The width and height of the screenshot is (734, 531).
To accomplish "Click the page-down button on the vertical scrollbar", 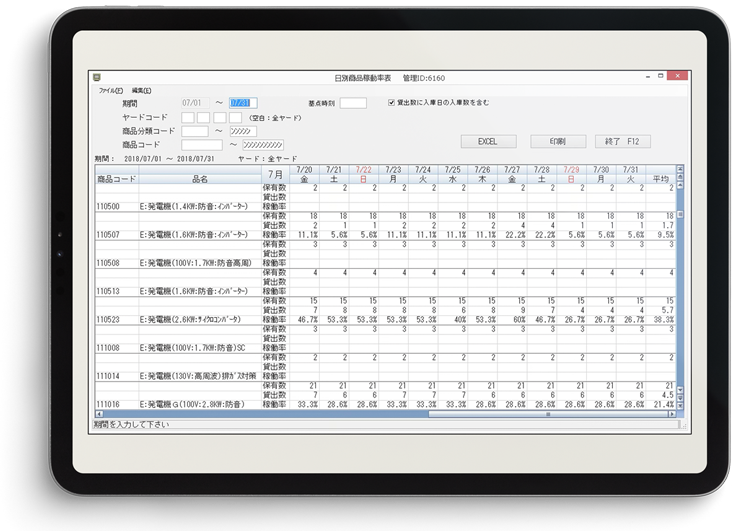I will [680, 398].
